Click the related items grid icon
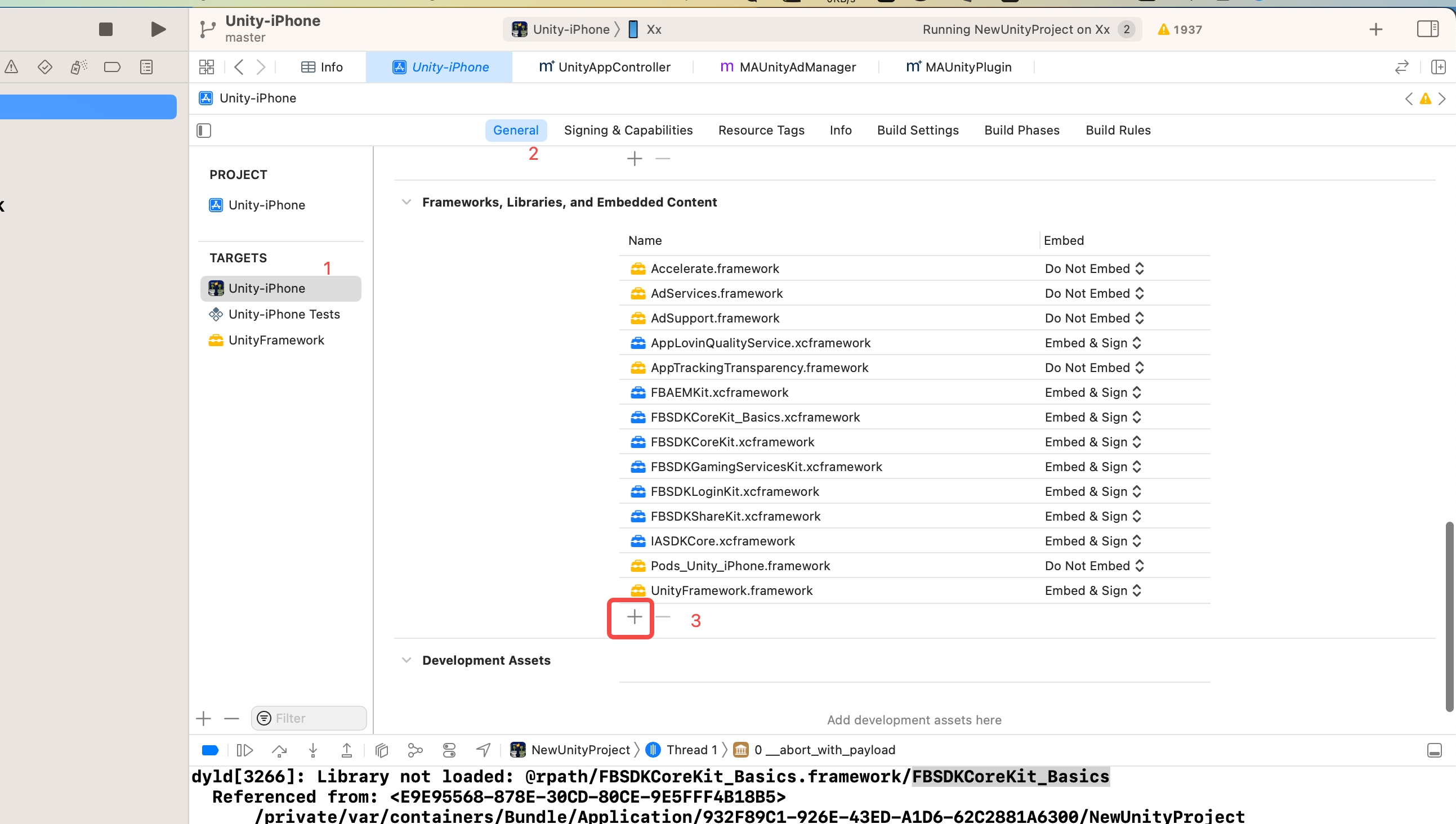The width and height of the screenshot is (1456, 824). coord(207,67)
